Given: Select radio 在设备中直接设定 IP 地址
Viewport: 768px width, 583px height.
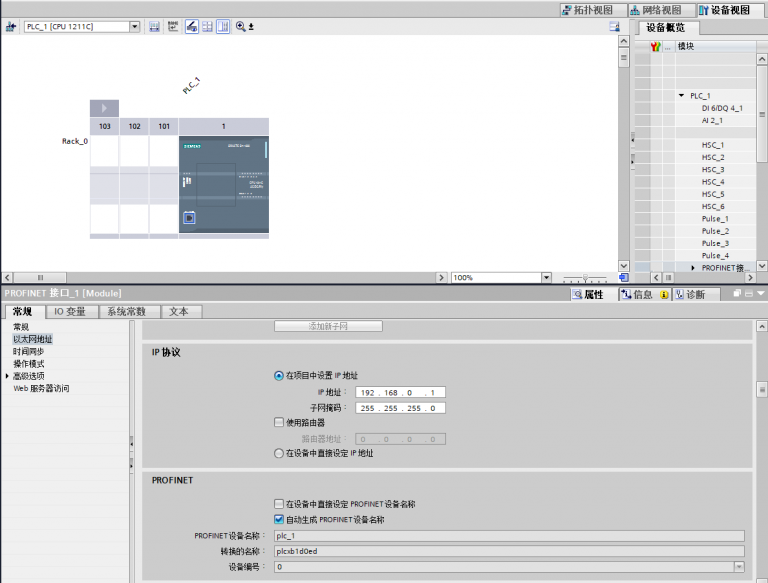Looking at the screenshot, I should point(279,453).
